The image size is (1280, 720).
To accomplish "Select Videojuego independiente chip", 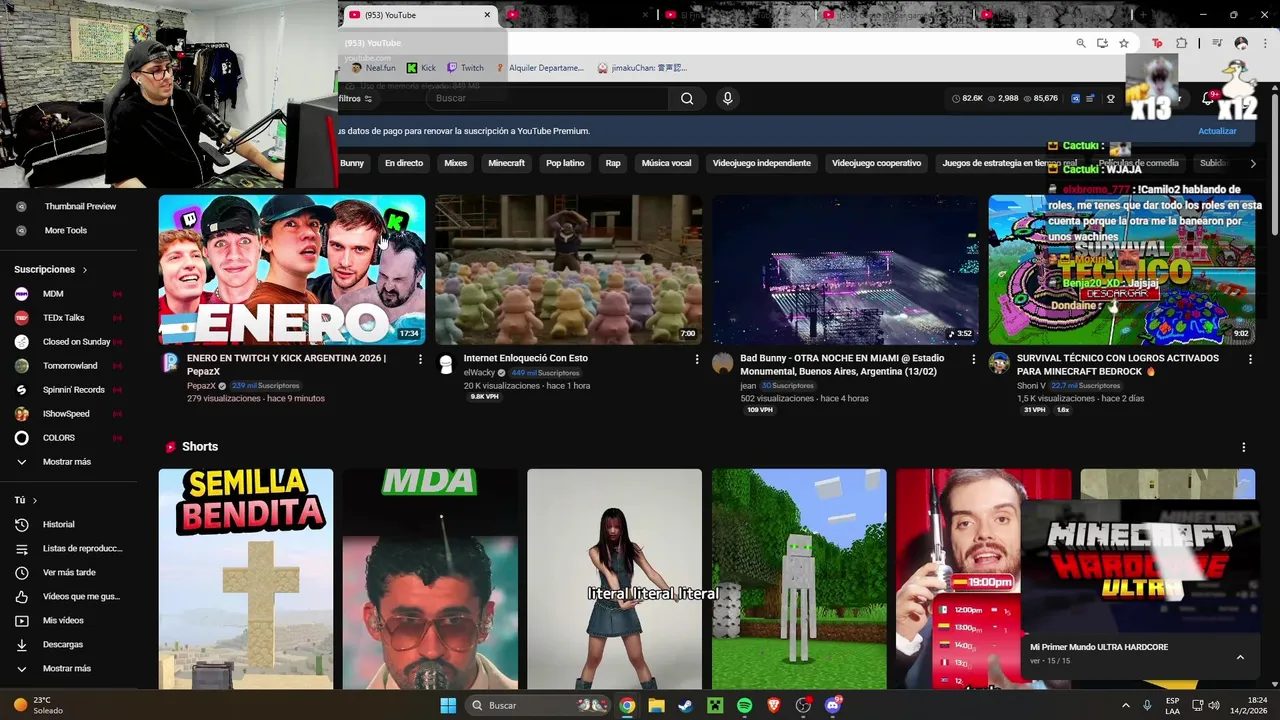I will click(x=762, y=163).
